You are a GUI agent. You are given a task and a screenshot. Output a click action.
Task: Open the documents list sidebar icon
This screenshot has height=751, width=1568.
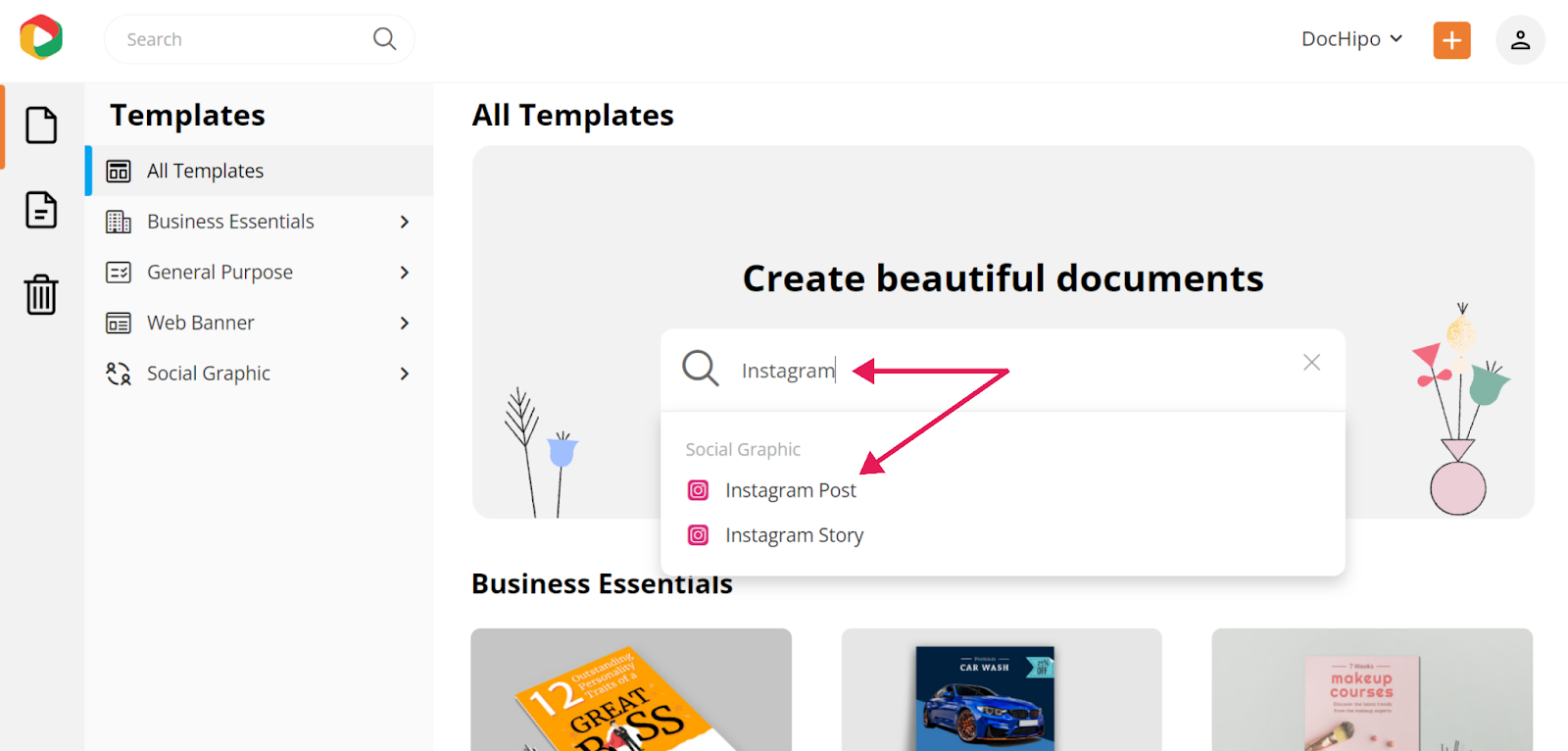click(x=41, y=210)
